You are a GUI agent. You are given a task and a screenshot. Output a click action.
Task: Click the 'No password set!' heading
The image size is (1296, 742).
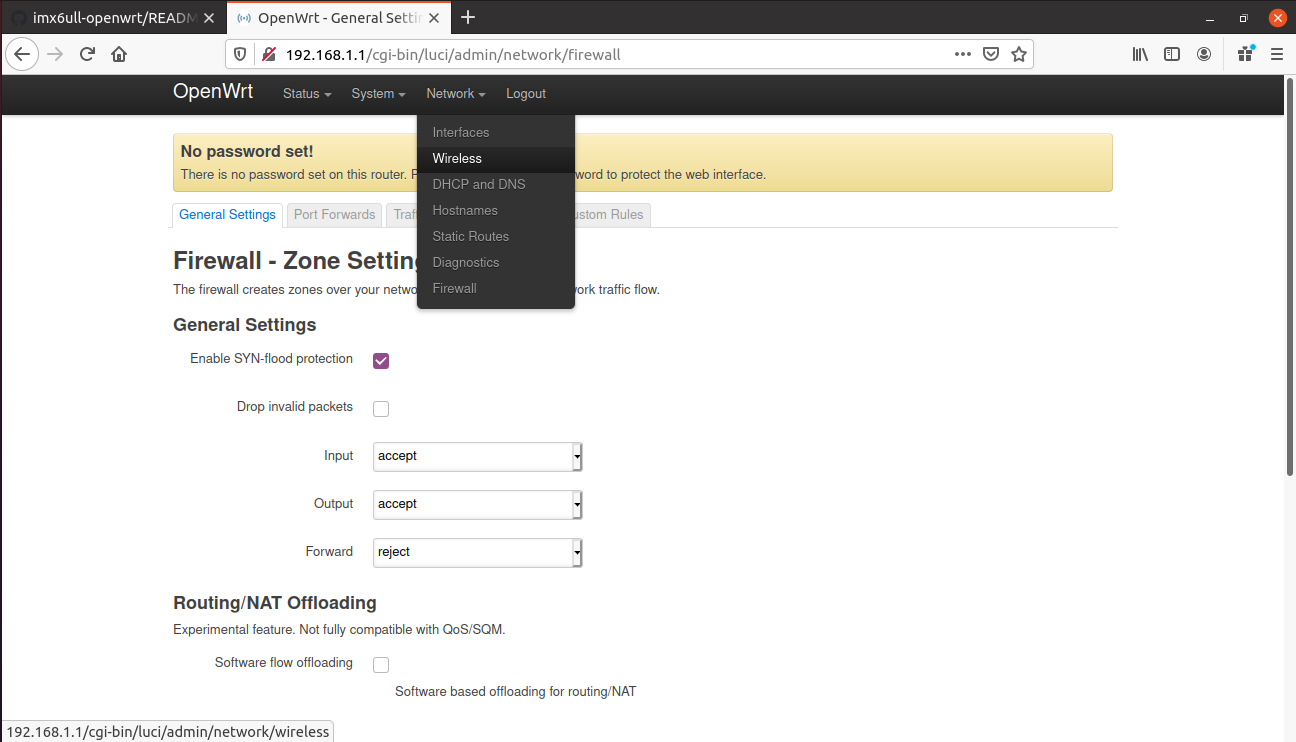tap(247, 151)
